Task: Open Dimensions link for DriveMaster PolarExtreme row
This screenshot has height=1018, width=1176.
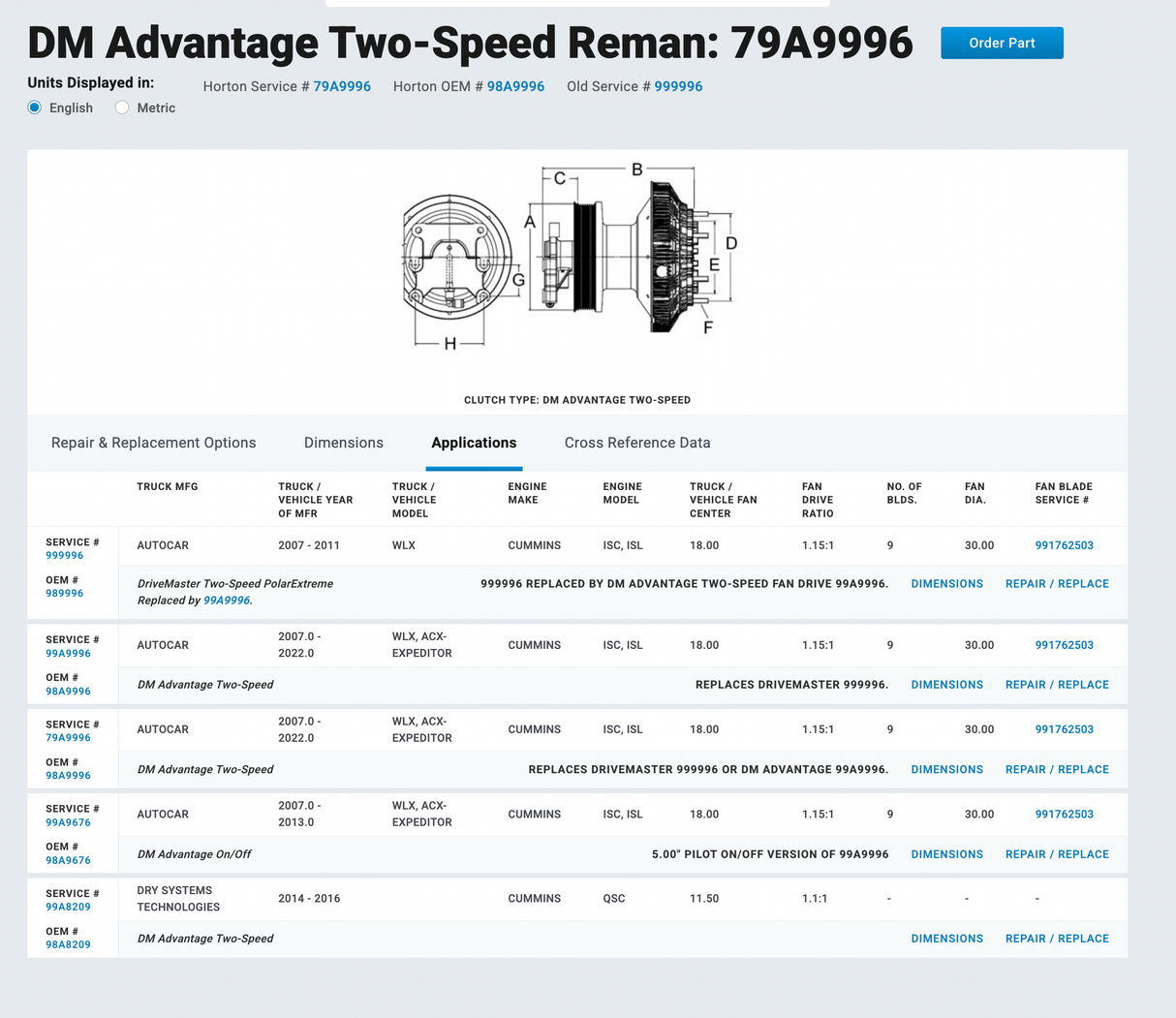Action: tap(946, 584)
